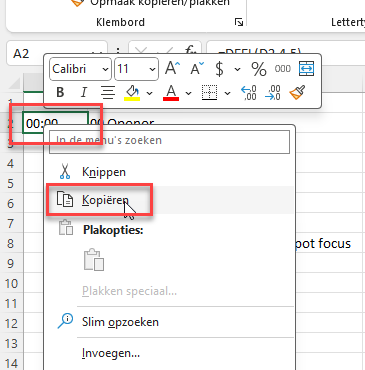
Task: Click the menu search field
Action: tap(169, 142)
